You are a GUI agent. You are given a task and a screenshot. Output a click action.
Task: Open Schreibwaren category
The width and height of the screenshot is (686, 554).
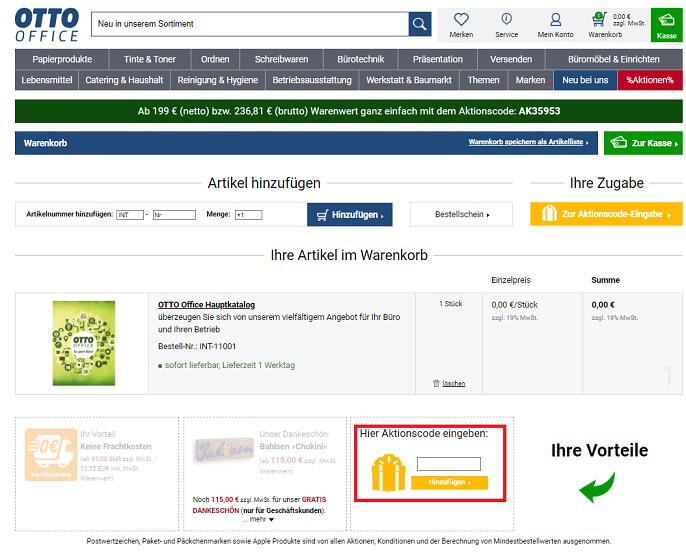281,59
